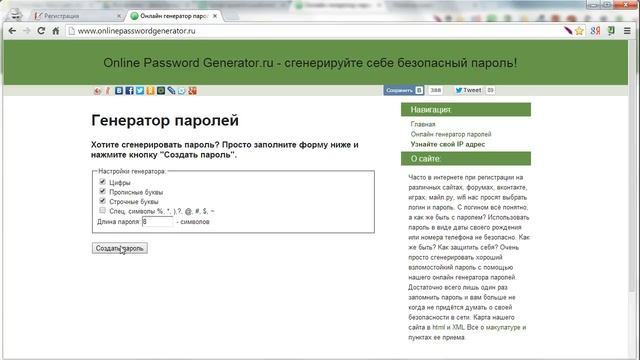Click the green extension icon beside menu
Image resolution: width=640 pixels, height=360 pixels.
pyautogui.click(x=611, y=31)
